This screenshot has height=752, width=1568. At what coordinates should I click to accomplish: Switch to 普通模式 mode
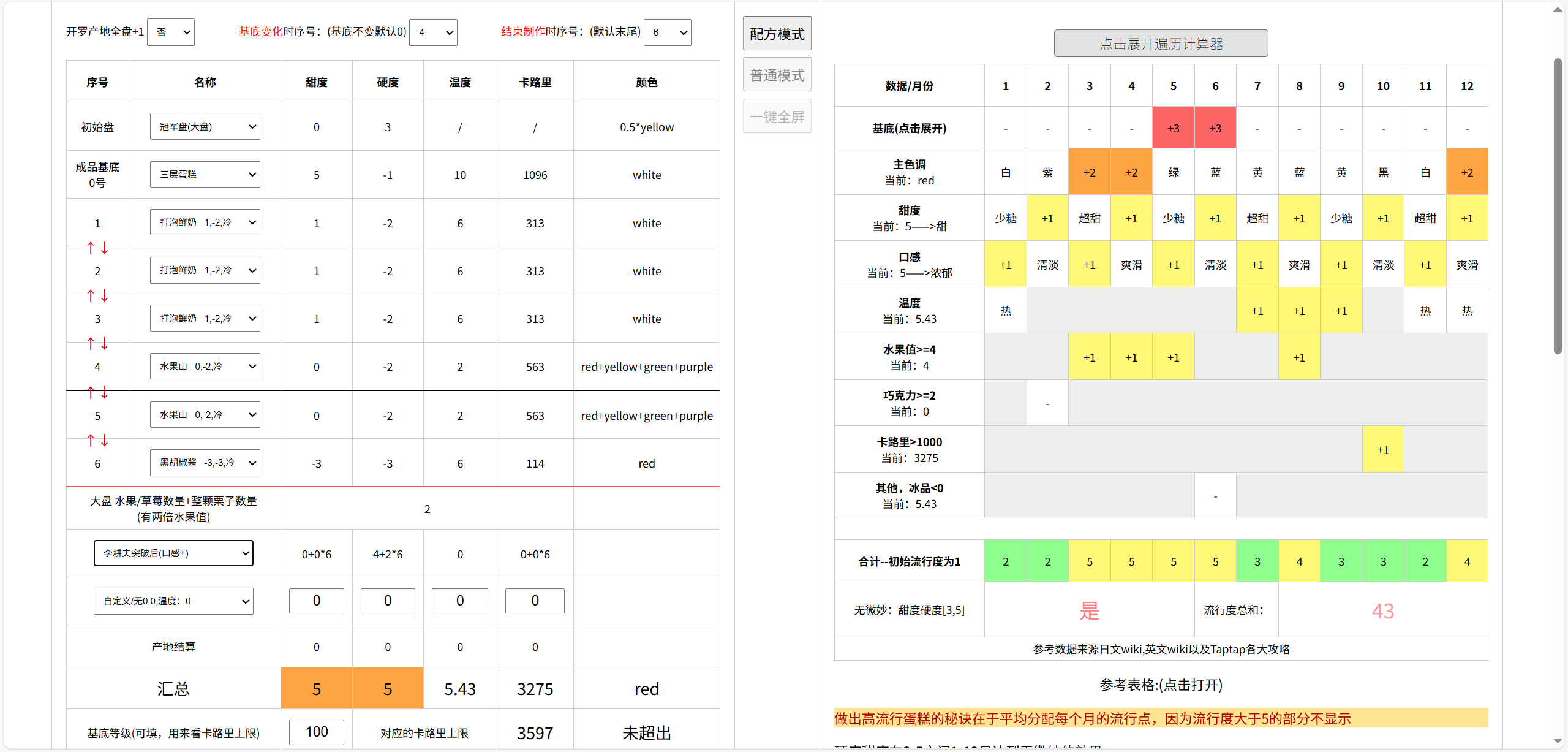point(777,75)
